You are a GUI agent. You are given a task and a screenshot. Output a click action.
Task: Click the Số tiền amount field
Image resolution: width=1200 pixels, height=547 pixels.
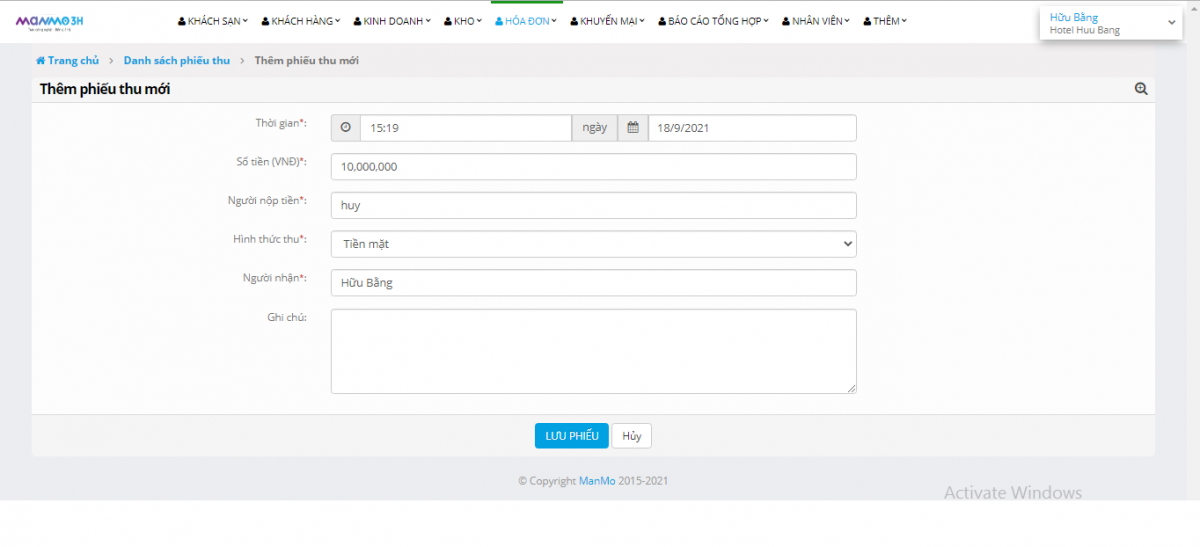[593, 167]
